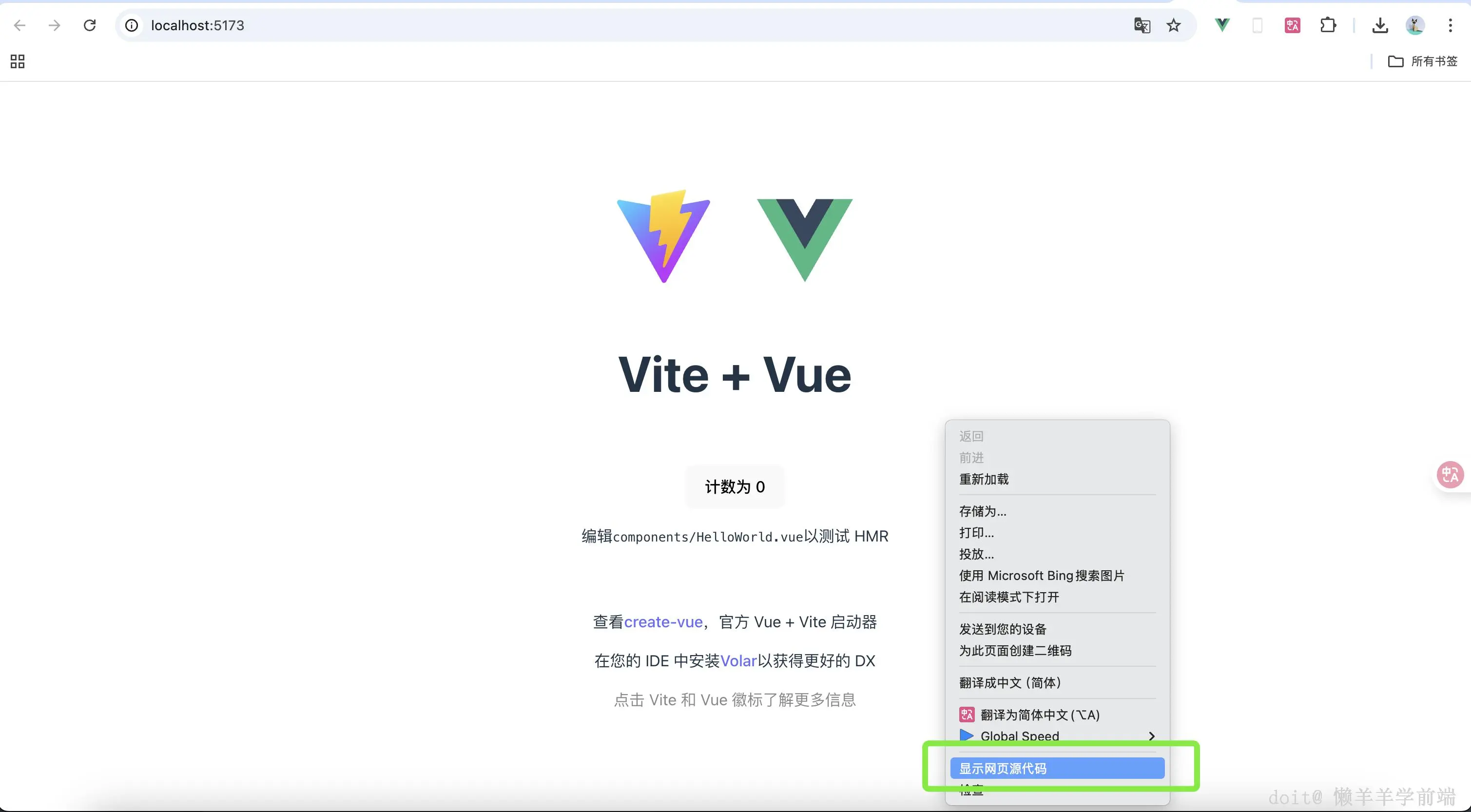
Task: Select 为此页面创建二维码 menu entry
Action: (x=1015, y=650)
